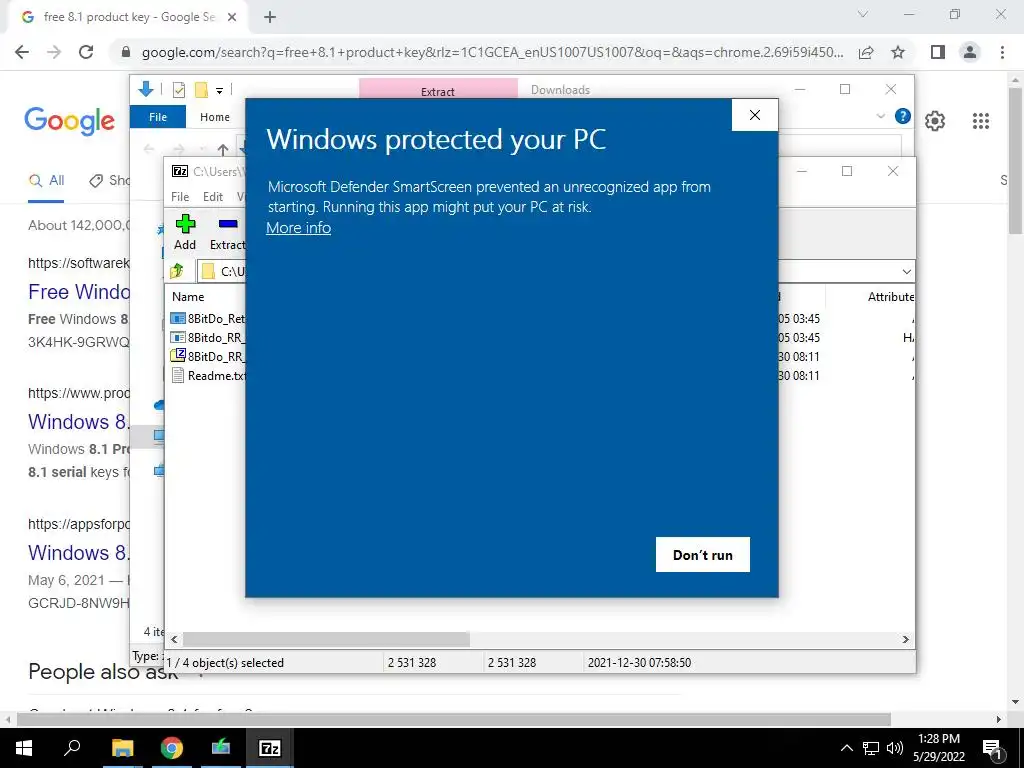1024x768 pixels.
Task: Reload the page in Chrome
Action: point(86,52)
